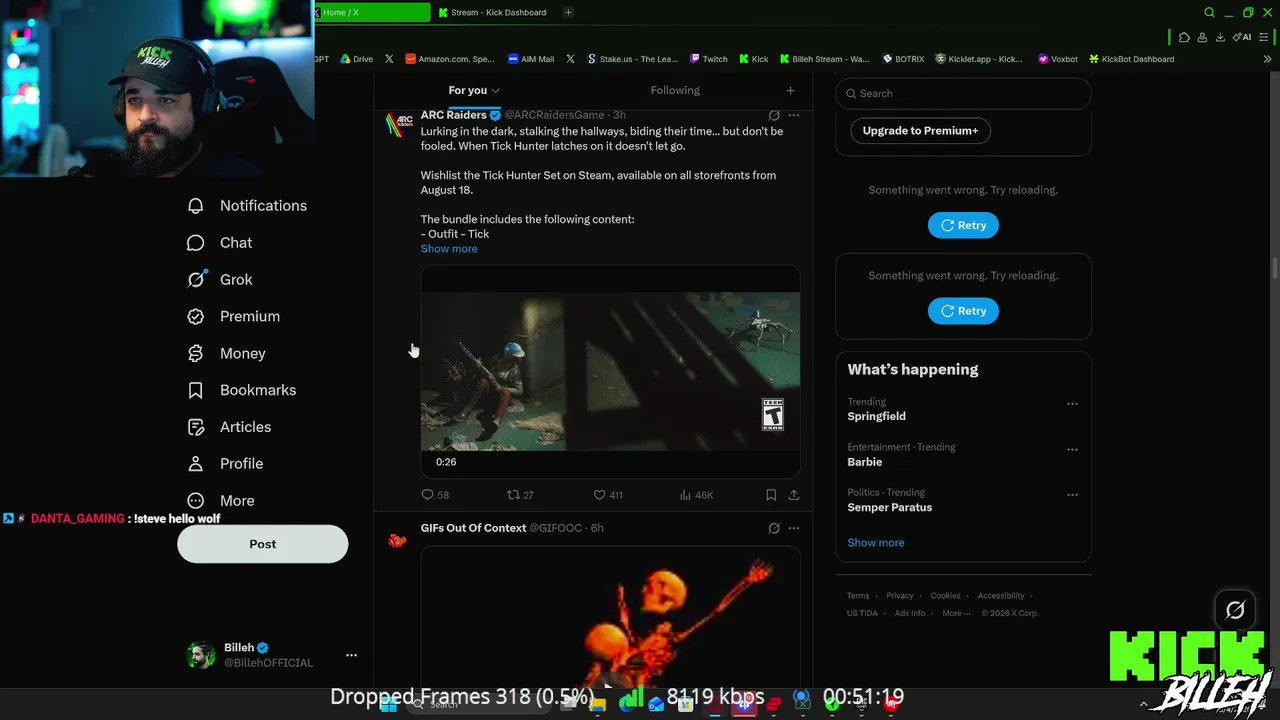Open the Voxbot bookmark
The image size is (1280, 720).
[x=1058, y=59]
